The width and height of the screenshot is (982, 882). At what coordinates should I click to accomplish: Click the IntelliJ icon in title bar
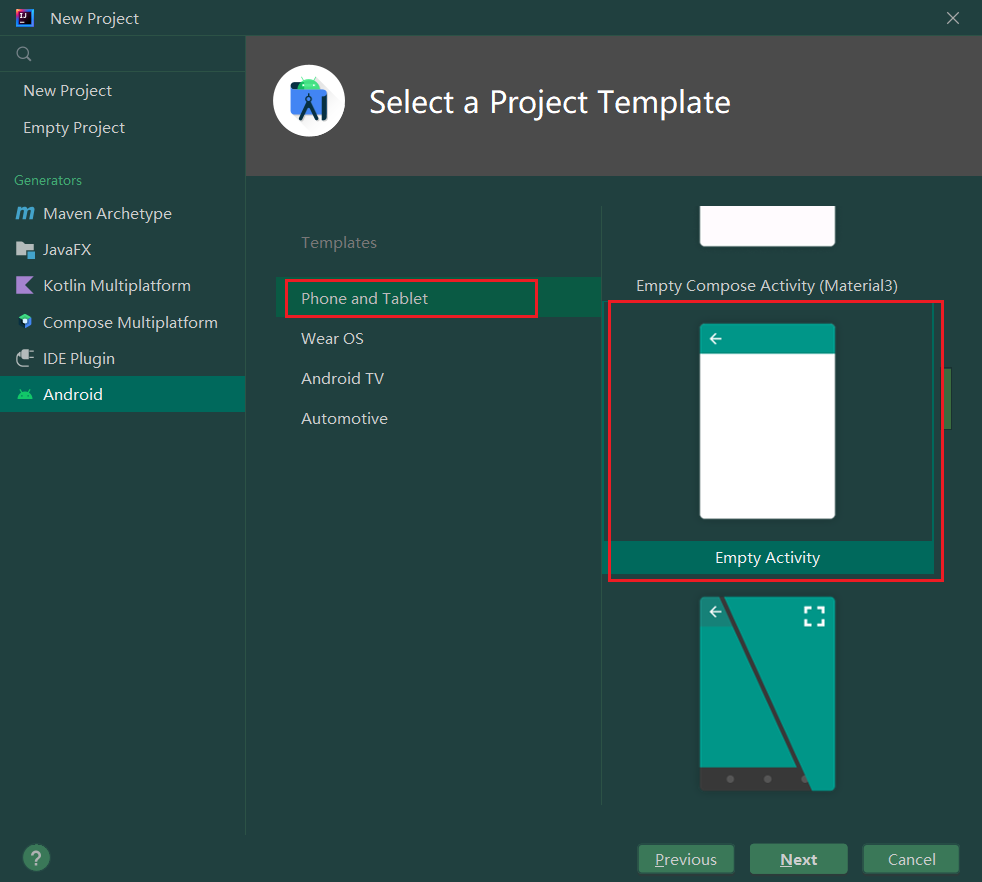[24, 18]
